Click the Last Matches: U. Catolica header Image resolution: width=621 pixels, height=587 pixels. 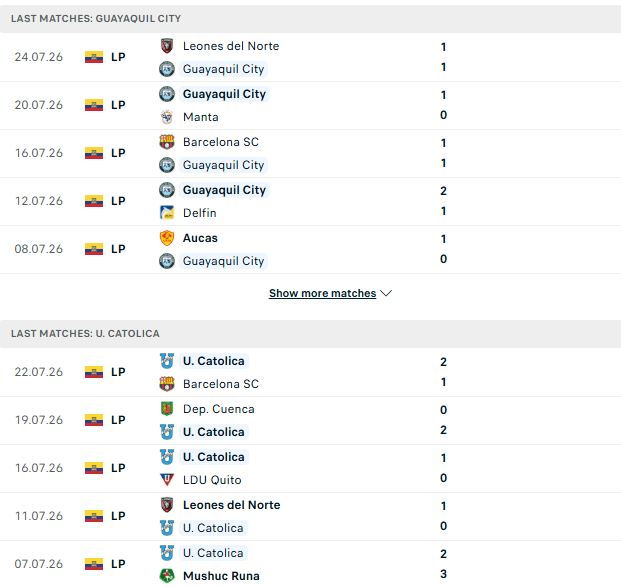coord(310,334)
